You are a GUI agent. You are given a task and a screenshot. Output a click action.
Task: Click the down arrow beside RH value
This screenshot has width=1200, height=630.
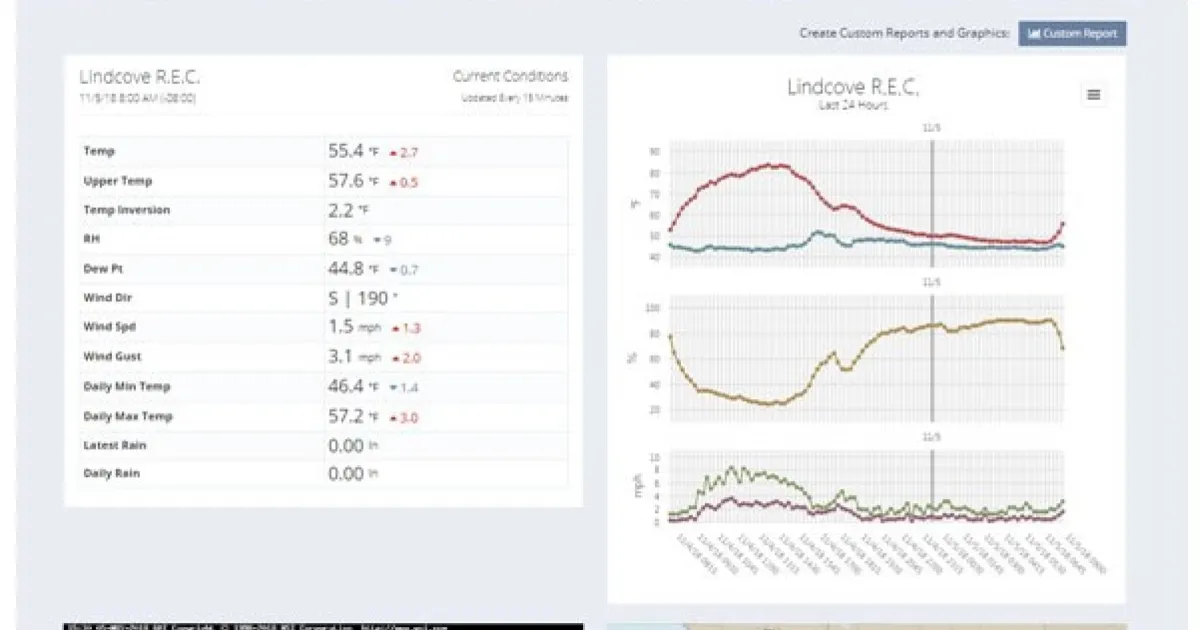pyautogui.click(x=377, y=241)
